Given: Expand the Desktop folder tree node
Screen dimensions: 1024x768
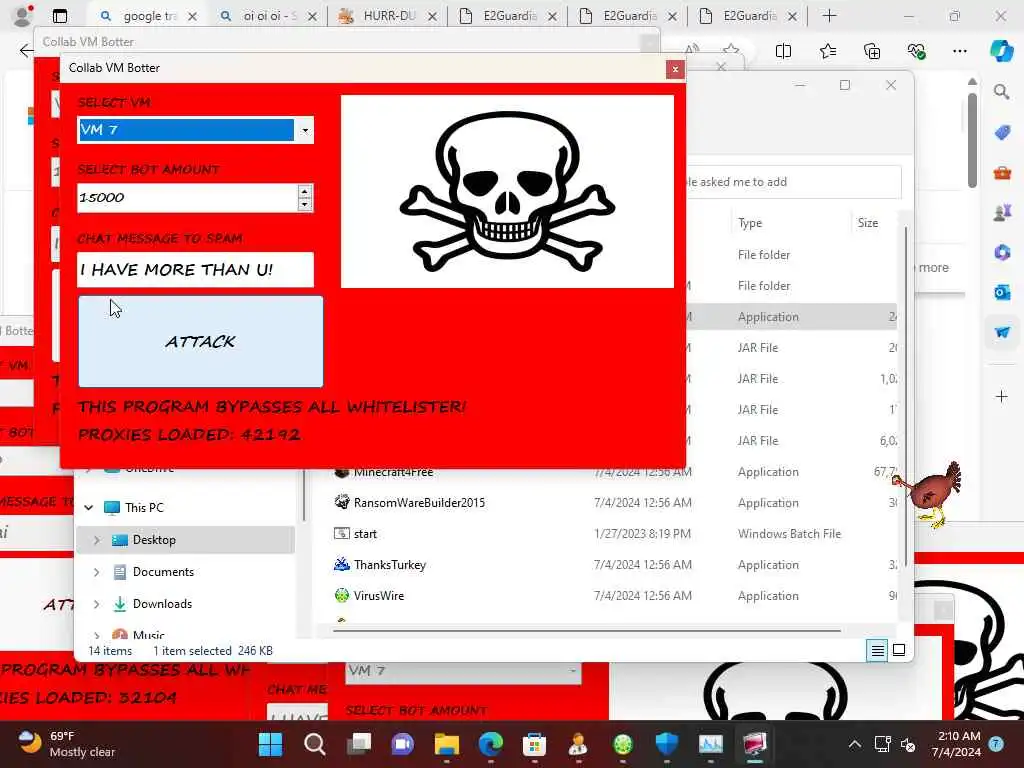Looking at the screenshot, I should click(97, 540).
